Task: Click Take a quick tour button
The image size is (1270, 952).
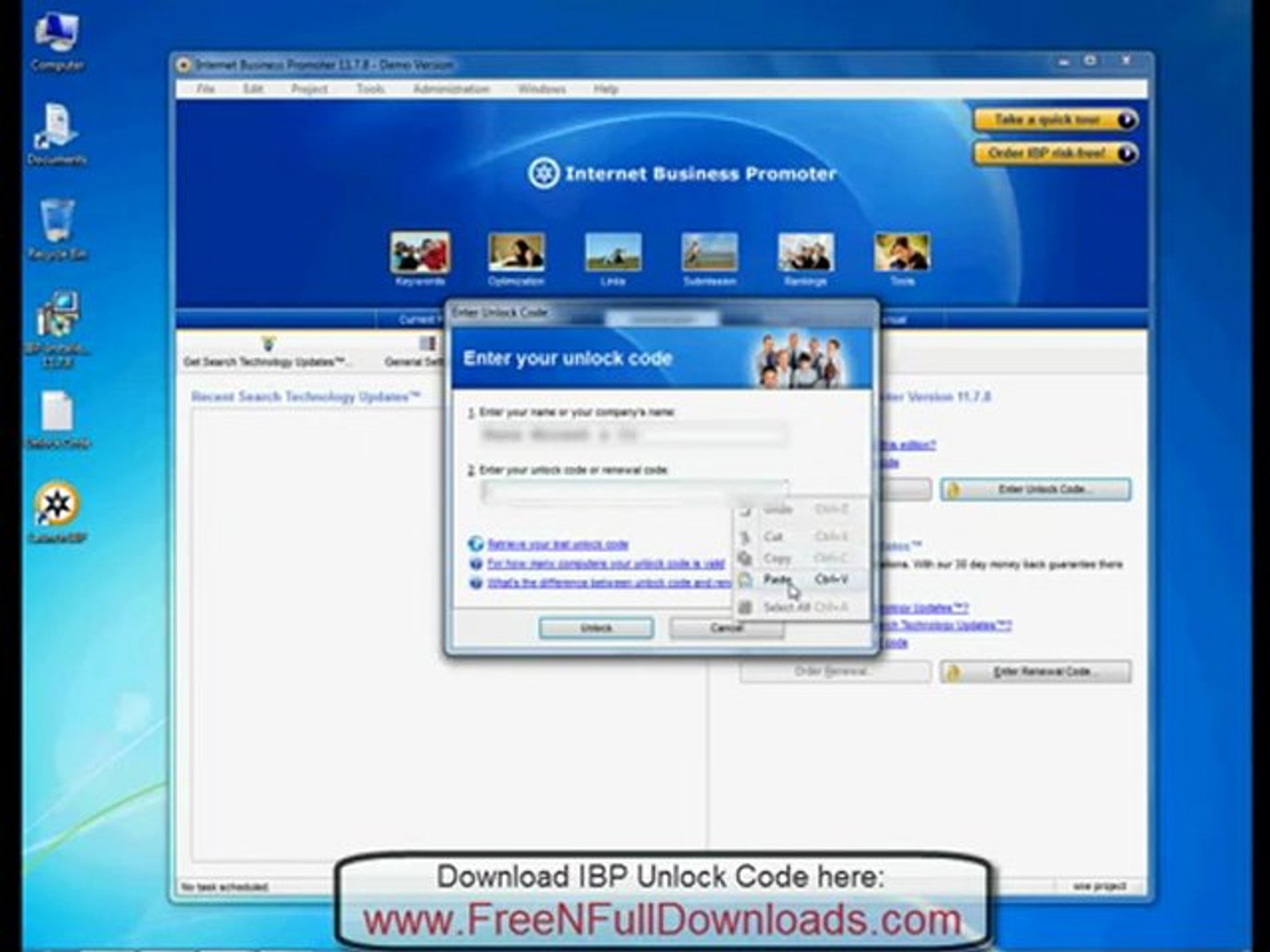Action: (1056, 120)
